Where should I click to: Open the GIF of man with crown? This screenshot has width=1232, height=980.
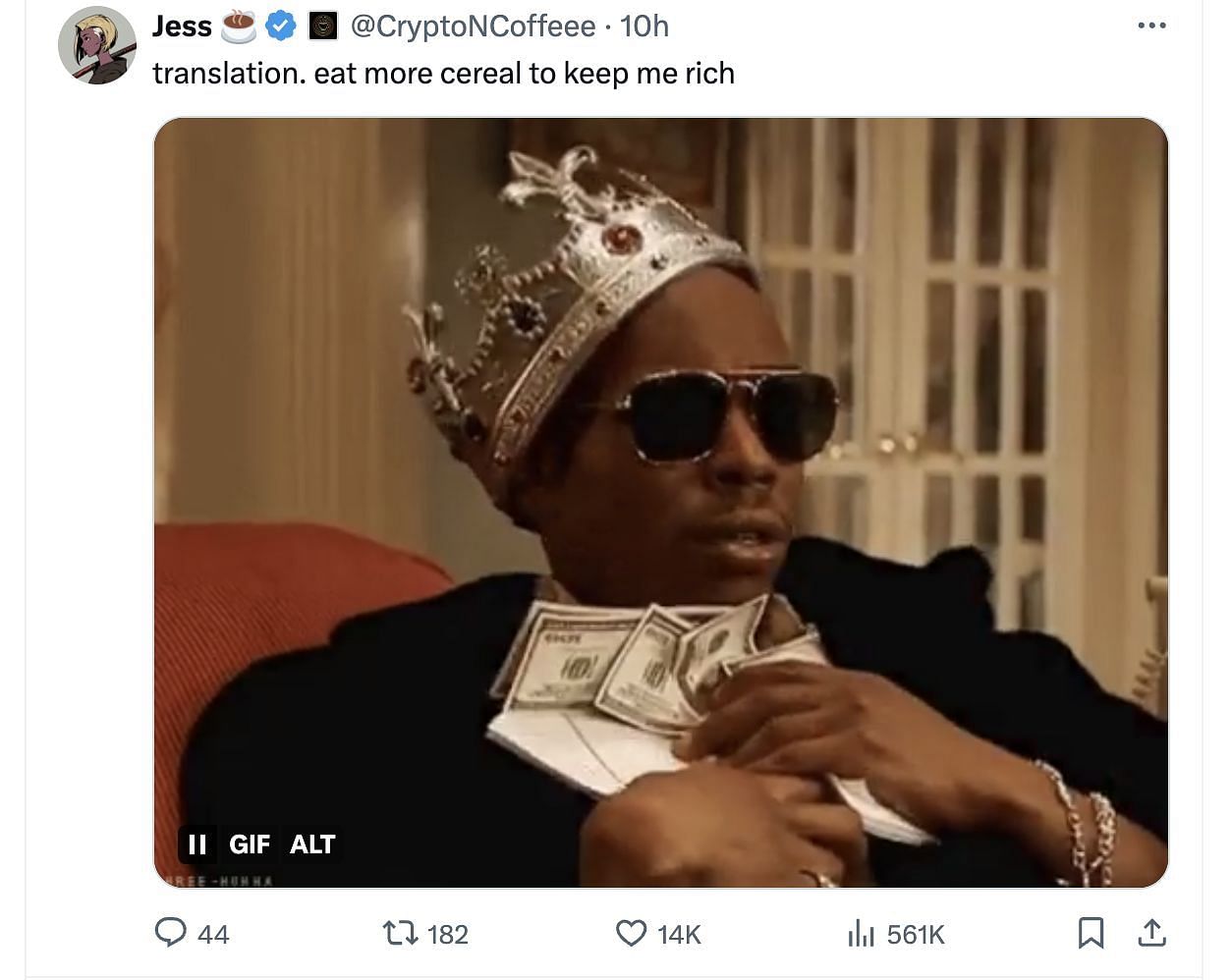pyautogui.click(x=661, y=502)
